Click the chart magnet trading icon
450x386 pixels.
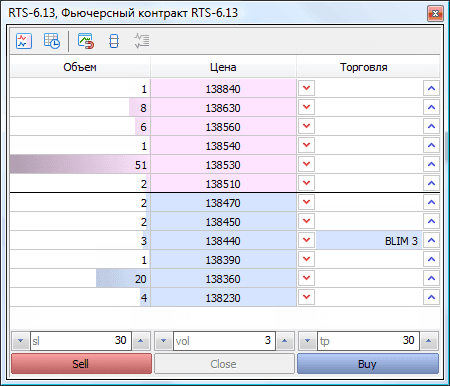point(86,41)
